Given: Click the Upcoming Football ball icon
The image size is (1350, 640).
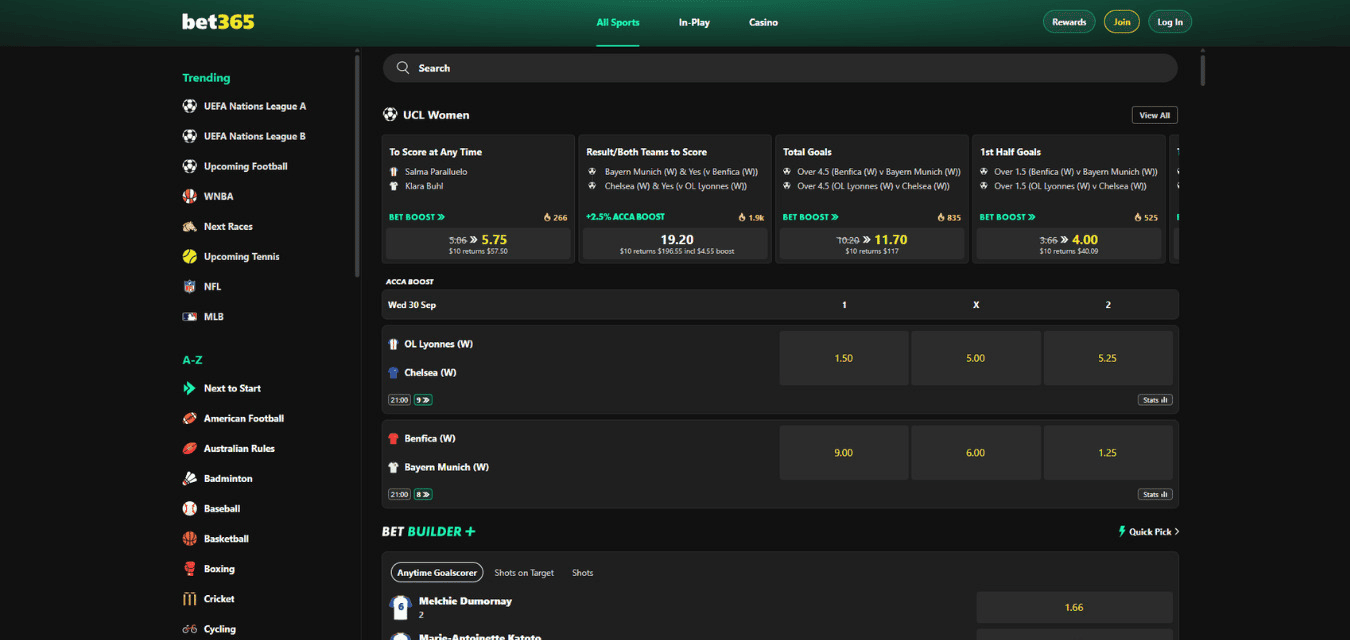Looking at the screenshot, I should 189,166.
